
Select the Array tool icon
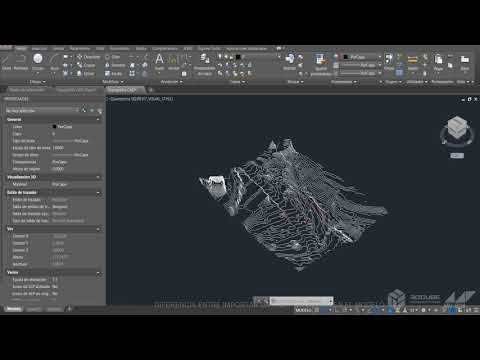click(132, 74)
